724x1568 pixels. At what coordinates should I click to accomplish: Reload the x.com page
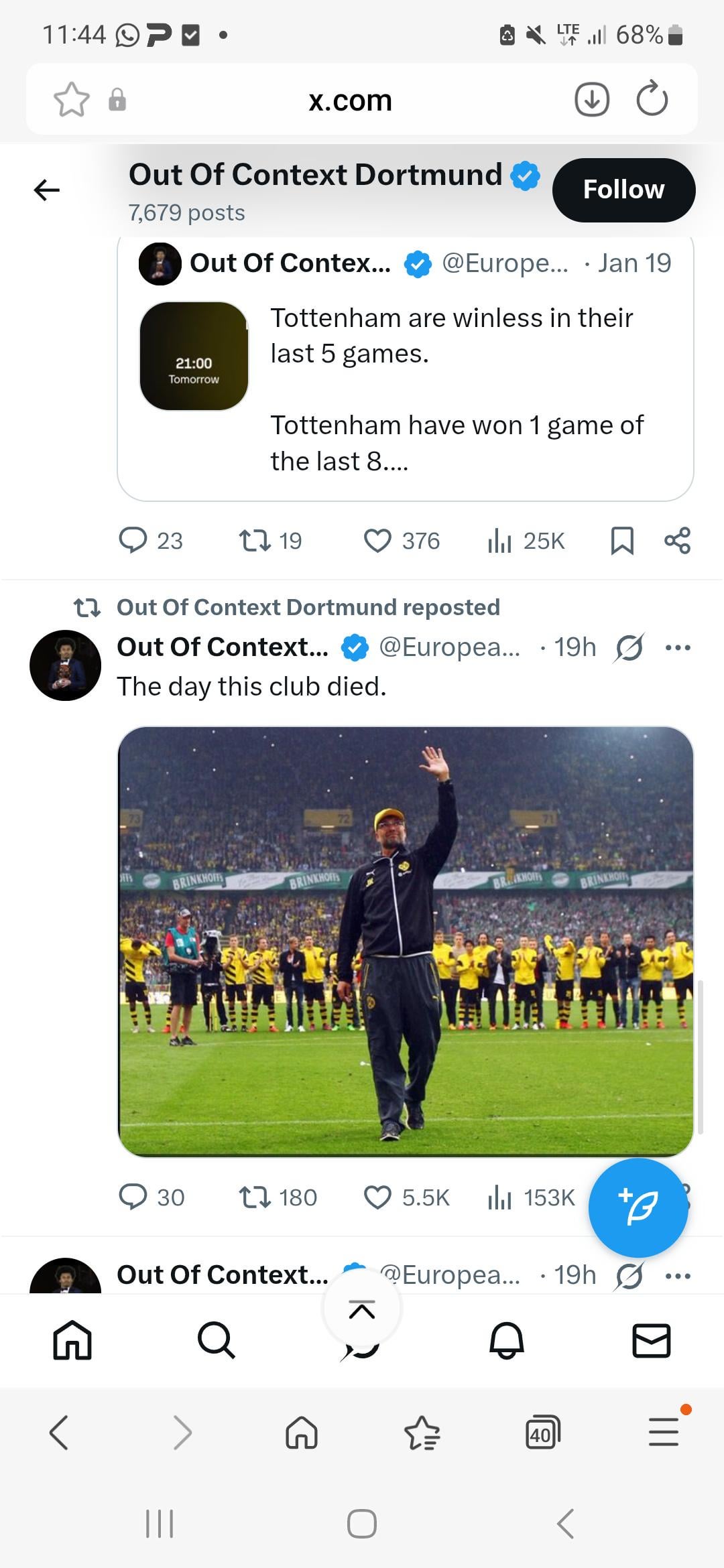pos(652,100)
